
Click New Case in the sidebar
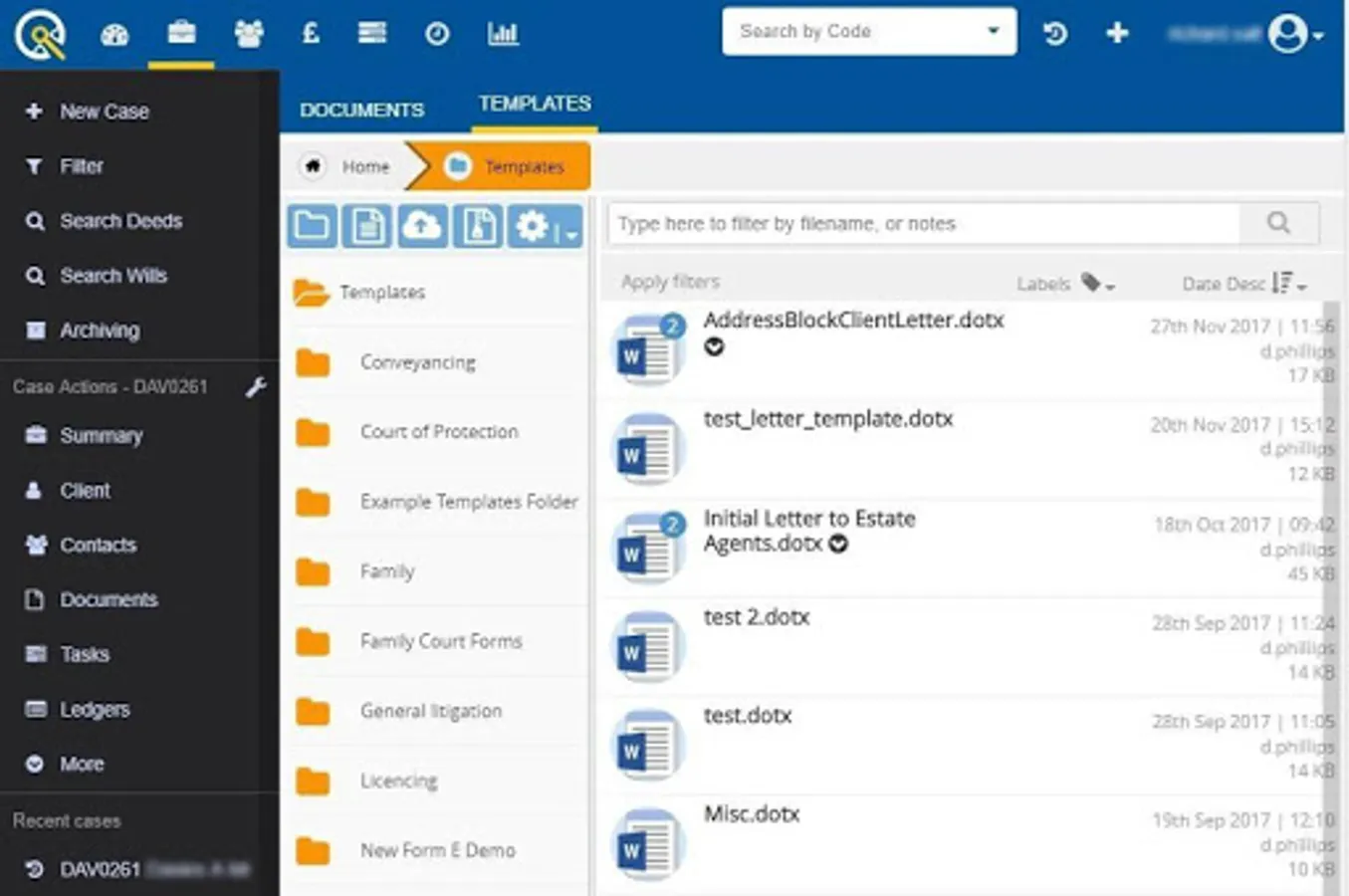tap(104, 112)
